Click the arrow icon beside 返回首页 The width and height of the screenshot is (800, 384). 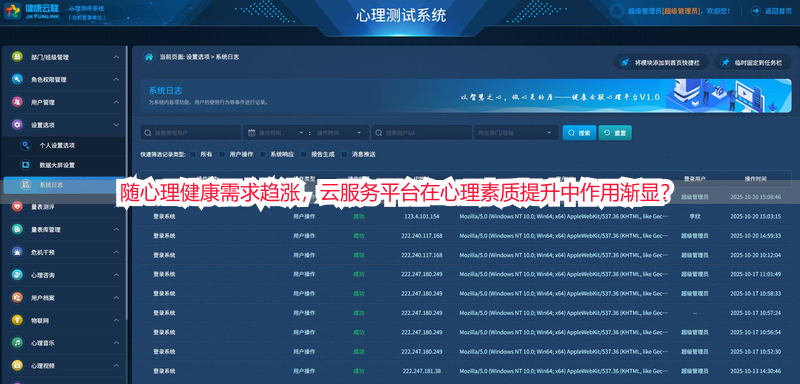coord(756,11)
